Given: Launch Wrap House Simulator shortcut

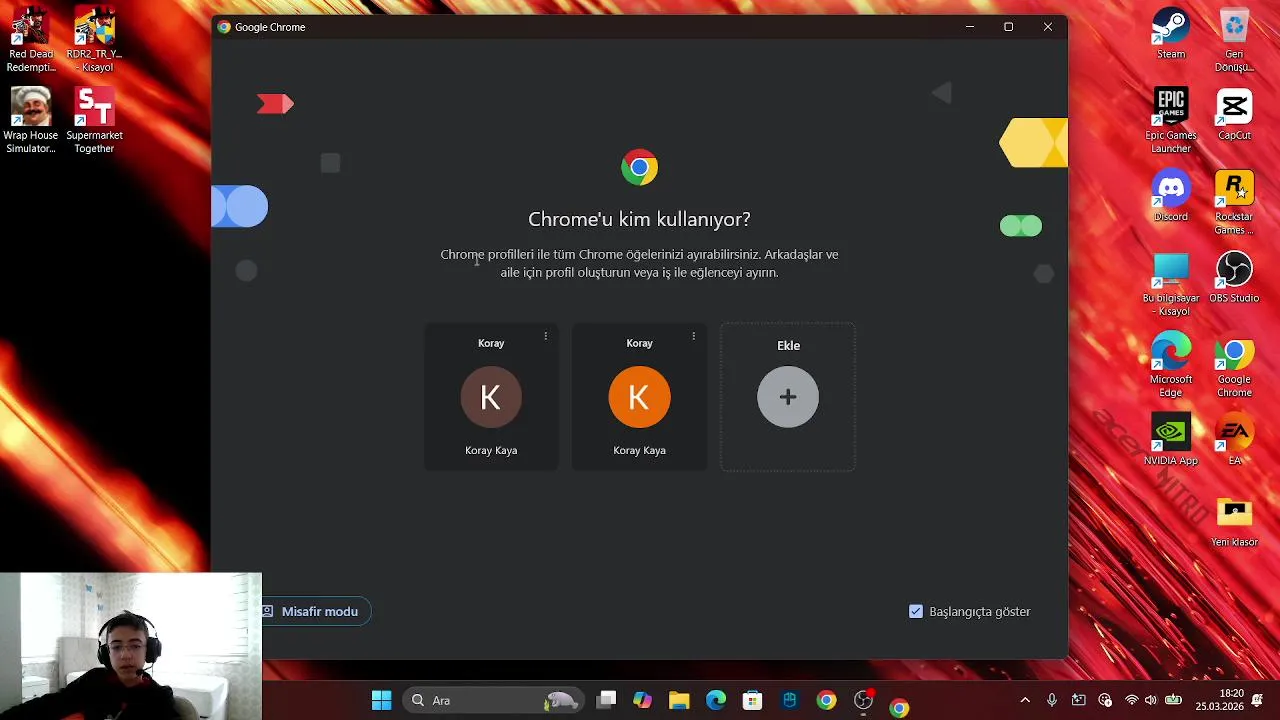Looking at the screenshot, I should (31, 121).
